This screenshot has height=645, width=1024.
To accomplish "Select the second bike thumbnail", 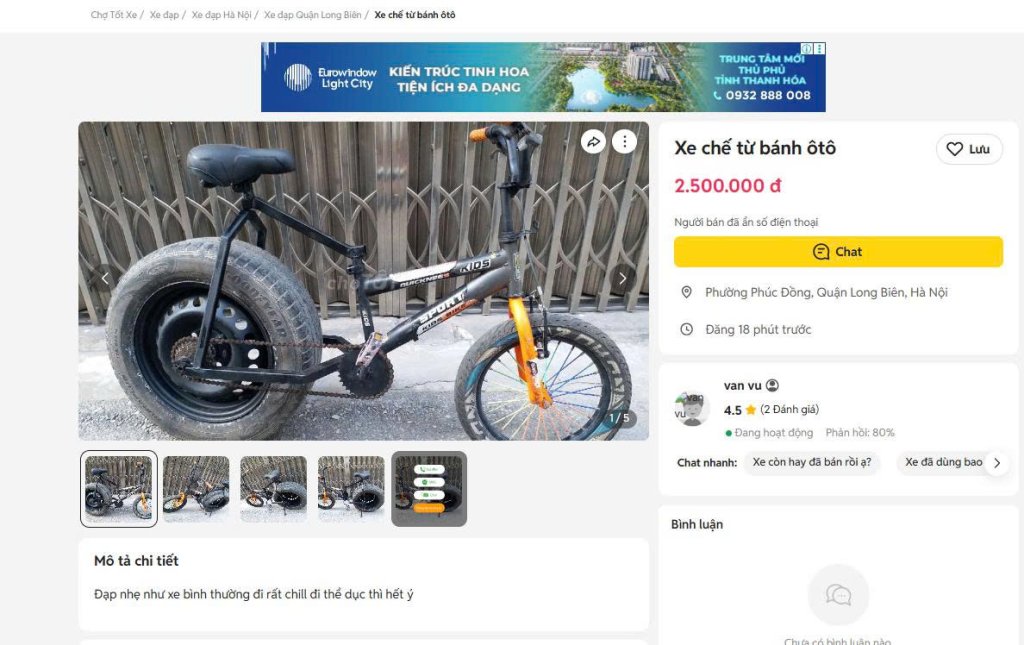I will [196, 488].
